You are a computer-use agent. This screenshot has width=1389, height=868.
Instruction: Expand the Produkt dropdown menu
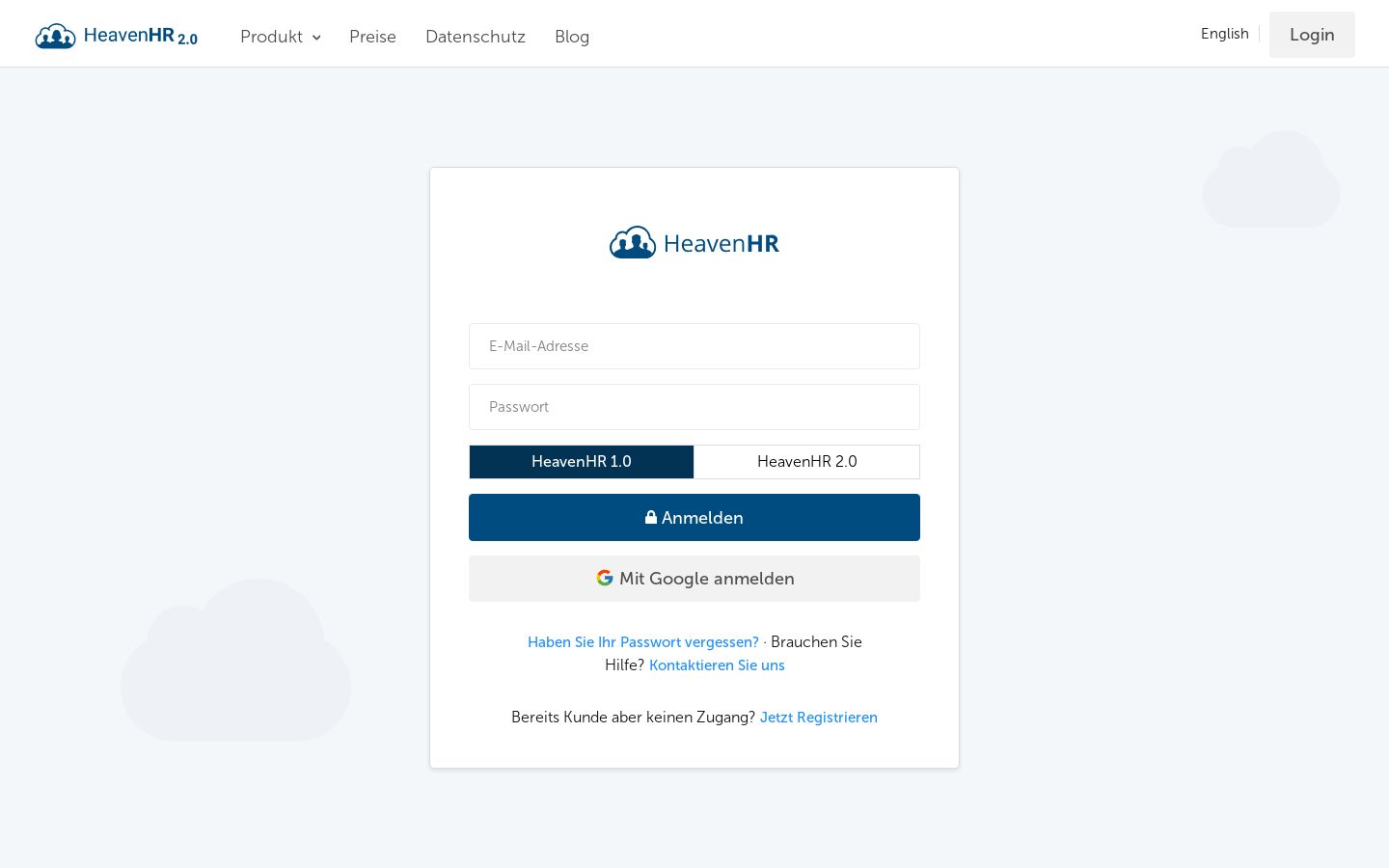click(x=281, y=37)
